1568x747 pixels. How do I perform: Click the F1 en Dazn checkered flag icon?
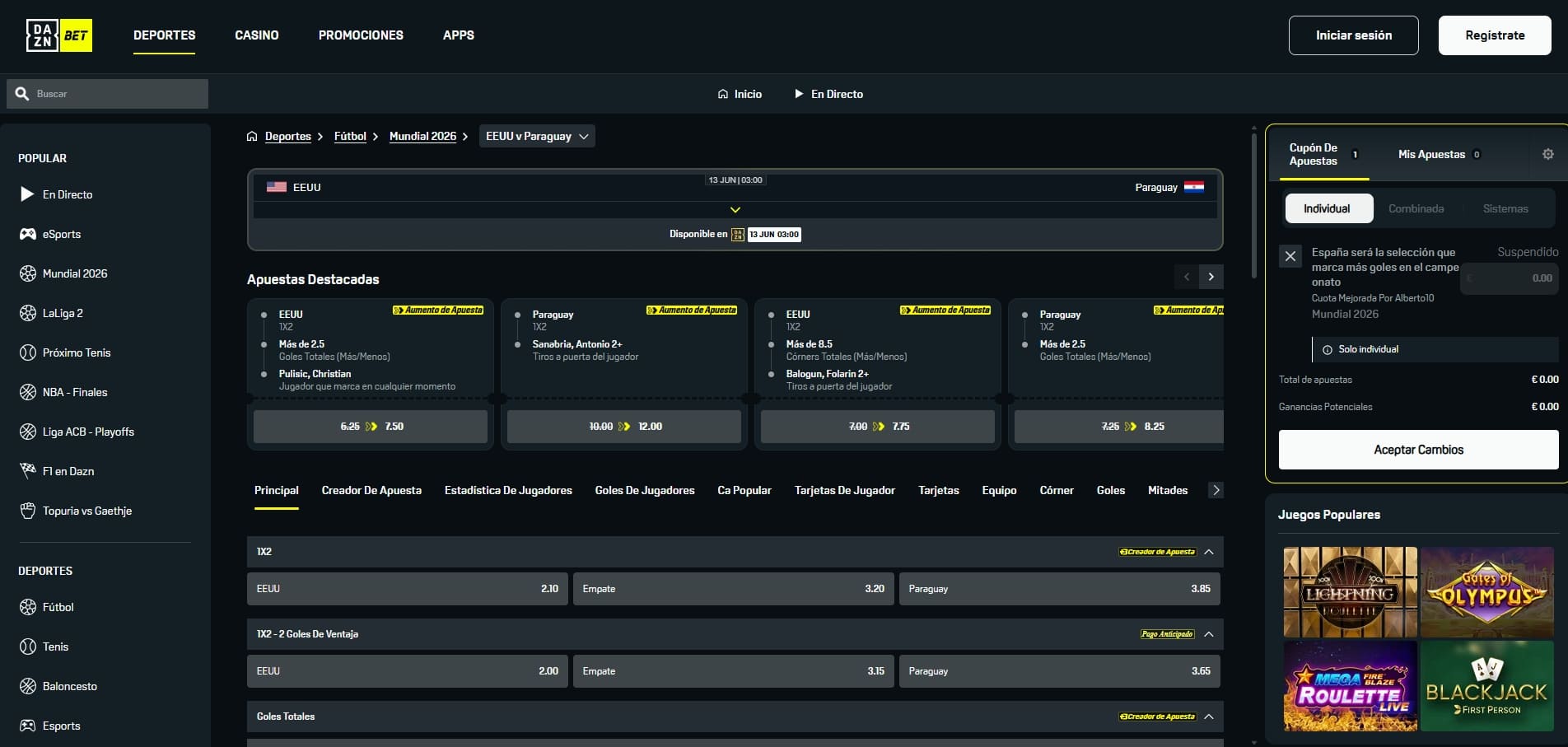click(x=28, y=471)
